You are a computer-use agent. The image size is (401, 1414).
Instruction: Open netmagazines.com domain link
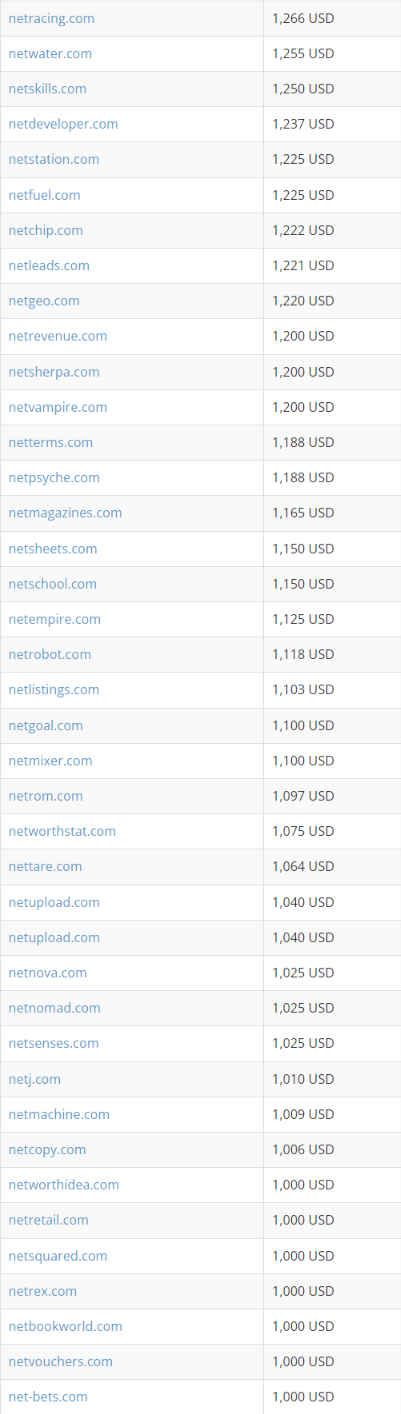[x=65, y=513]
